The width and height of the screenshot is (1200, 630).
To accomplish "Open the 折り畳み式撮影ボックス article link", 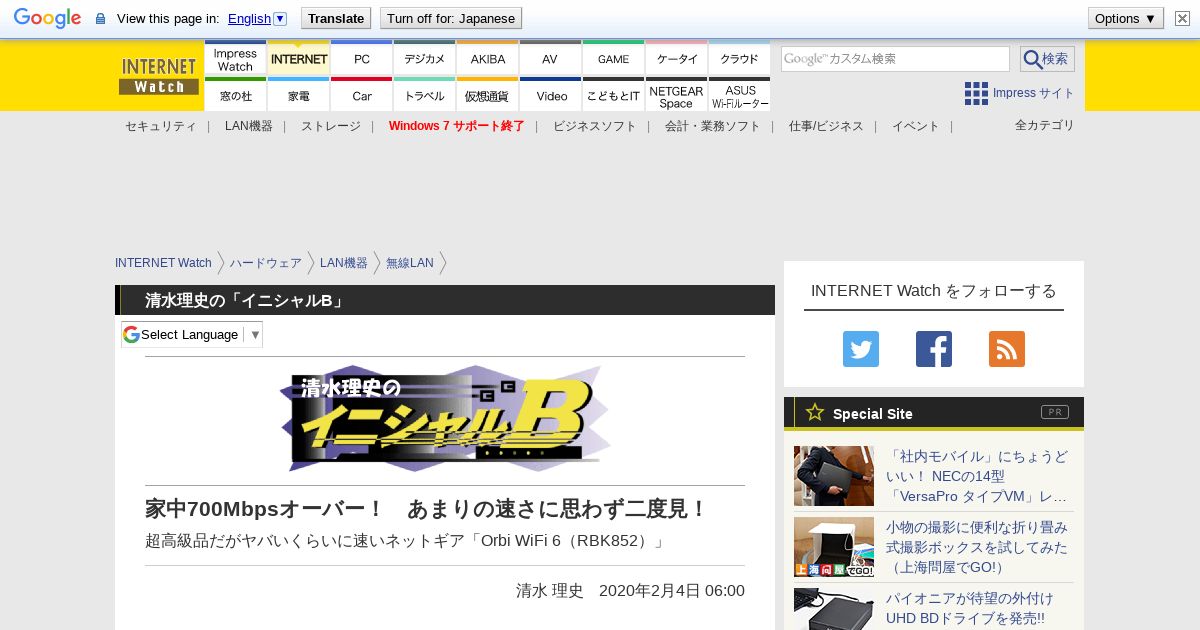I will coord(977,547).
